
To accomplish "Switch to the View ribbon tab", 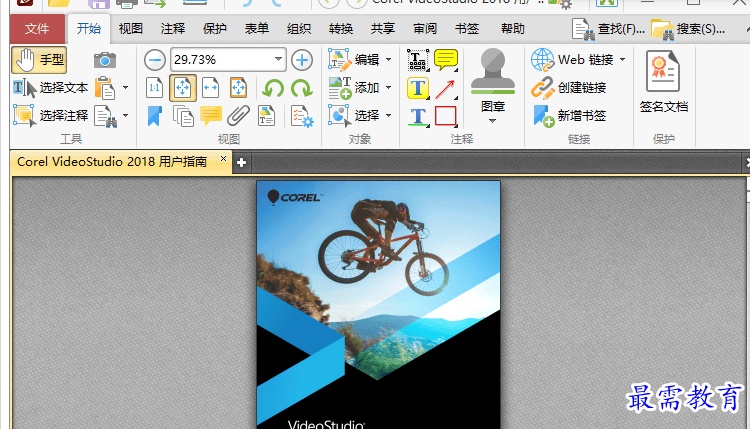I will tap(131, 29).
